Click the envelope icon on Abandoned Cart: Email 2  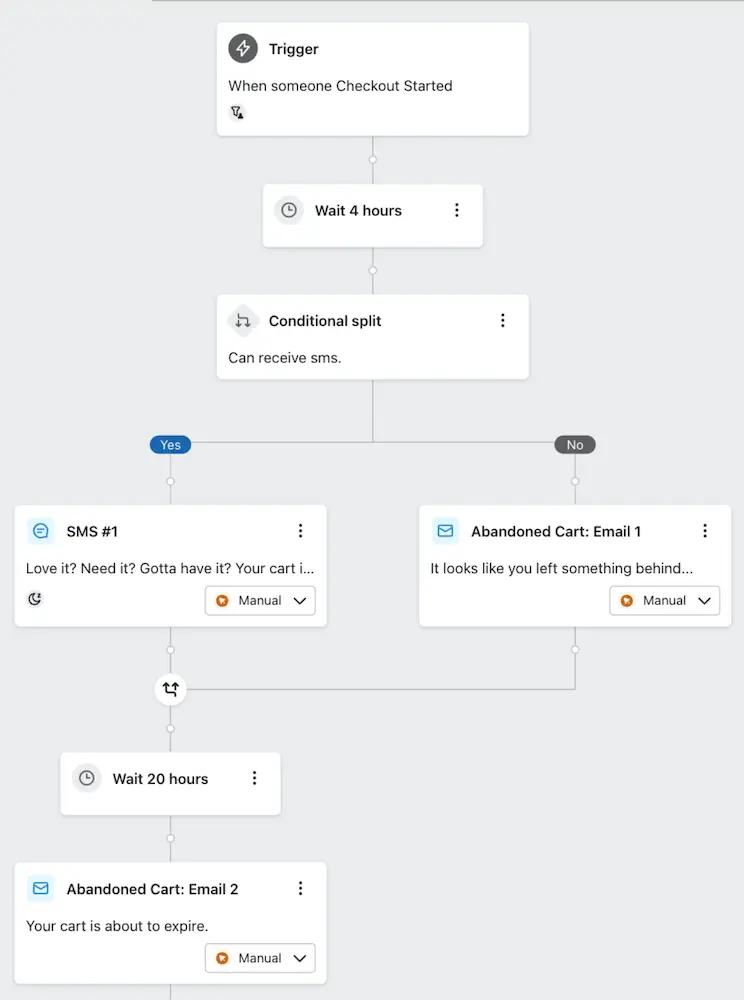(x=40, y=888)
